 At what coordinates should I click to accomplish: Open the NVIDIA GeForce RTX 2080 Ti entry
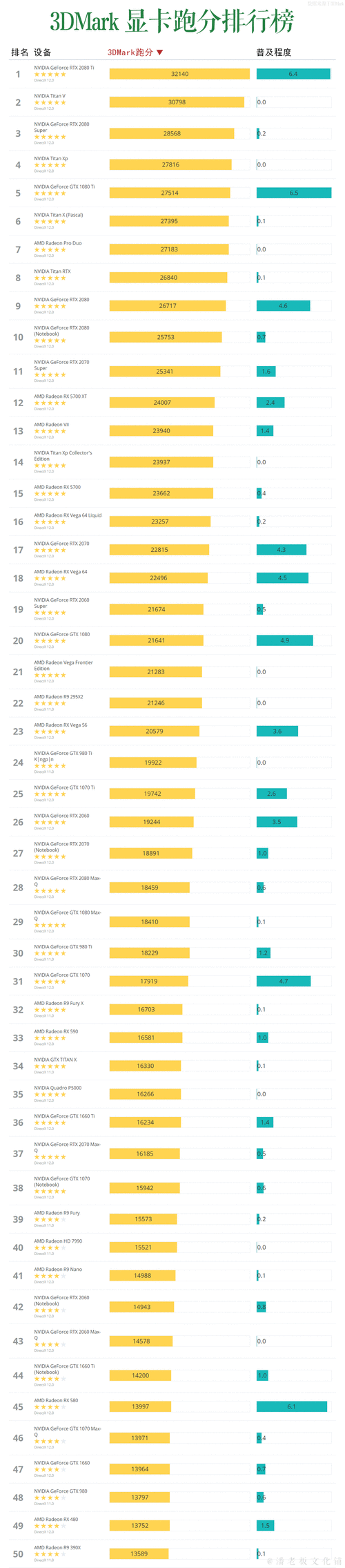64,68
